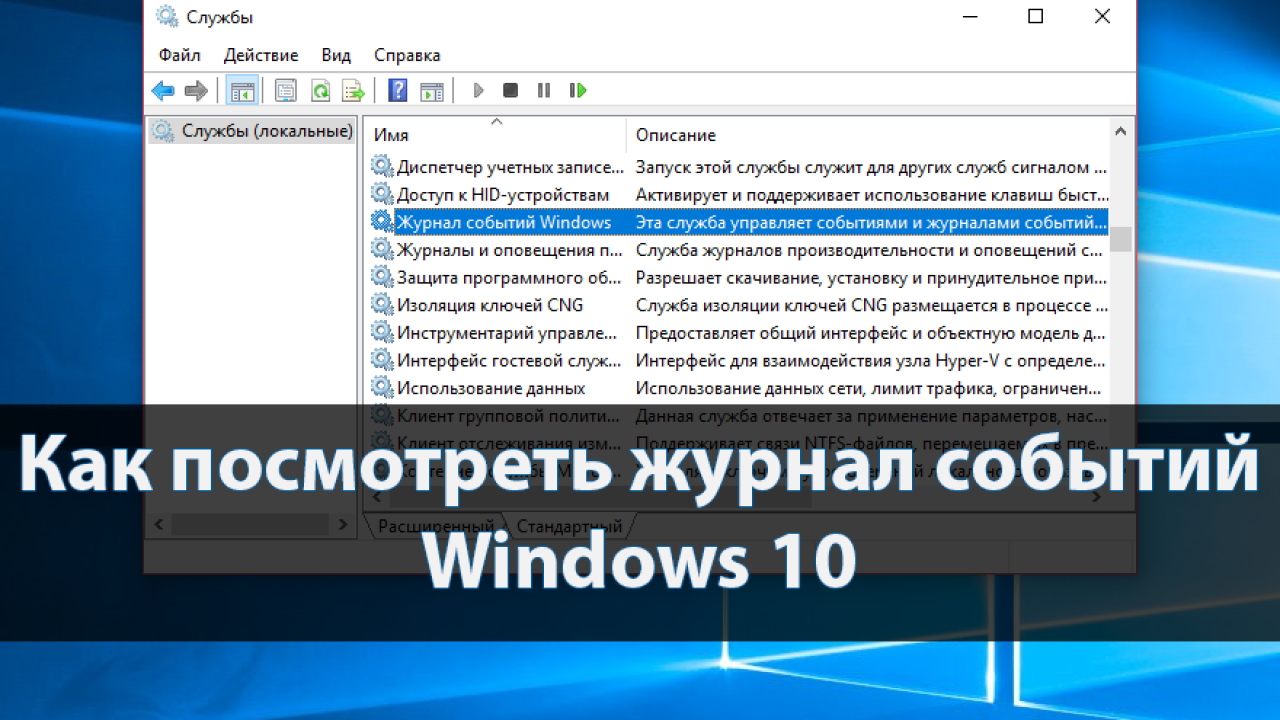1280x720 pixels.
Task: Toggle the console tree pane toolbar icon
Action: click(241, 91)
